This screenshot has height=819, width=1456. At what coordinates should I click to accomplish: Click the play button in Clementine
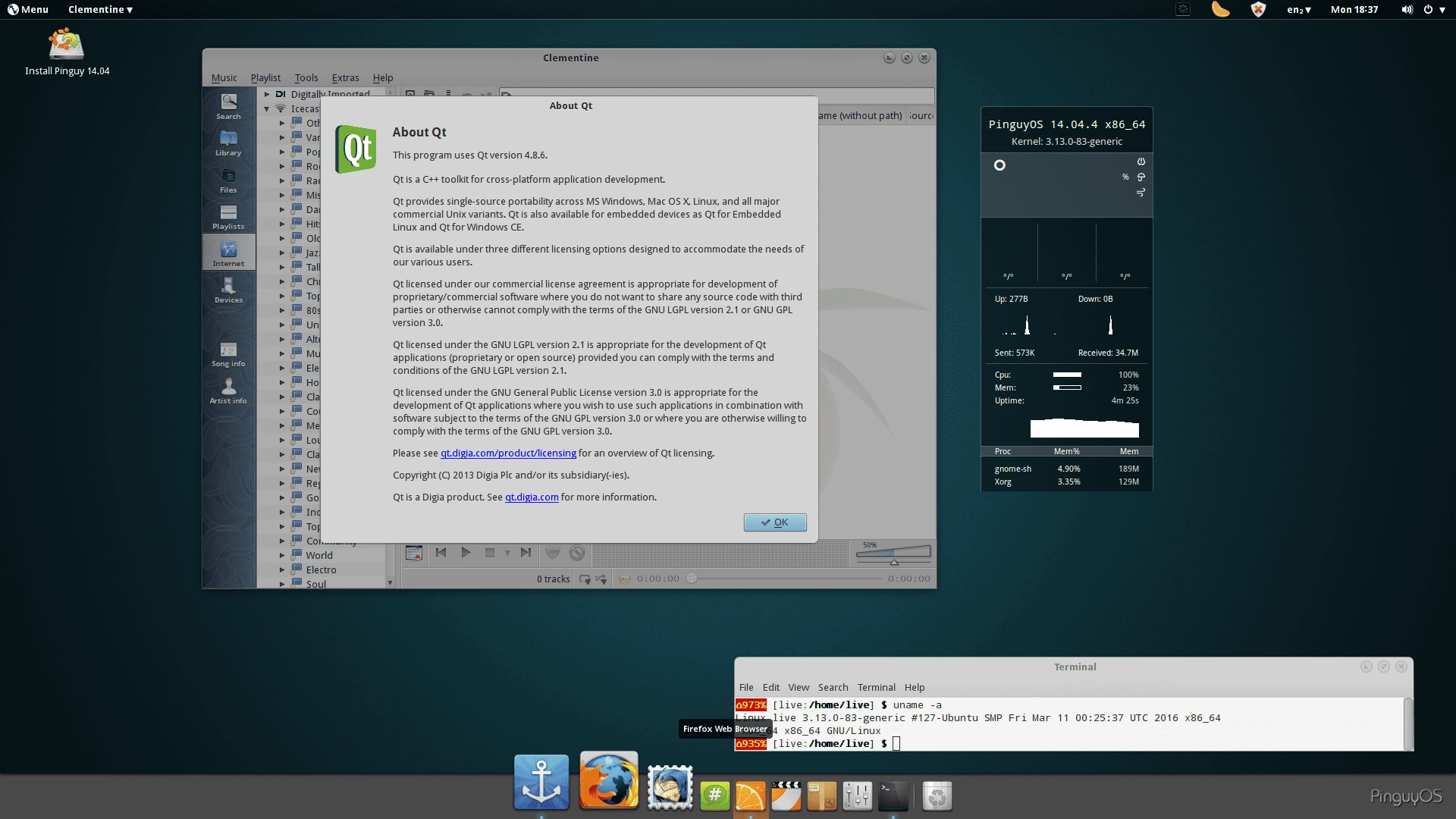[x=466, y=553]
